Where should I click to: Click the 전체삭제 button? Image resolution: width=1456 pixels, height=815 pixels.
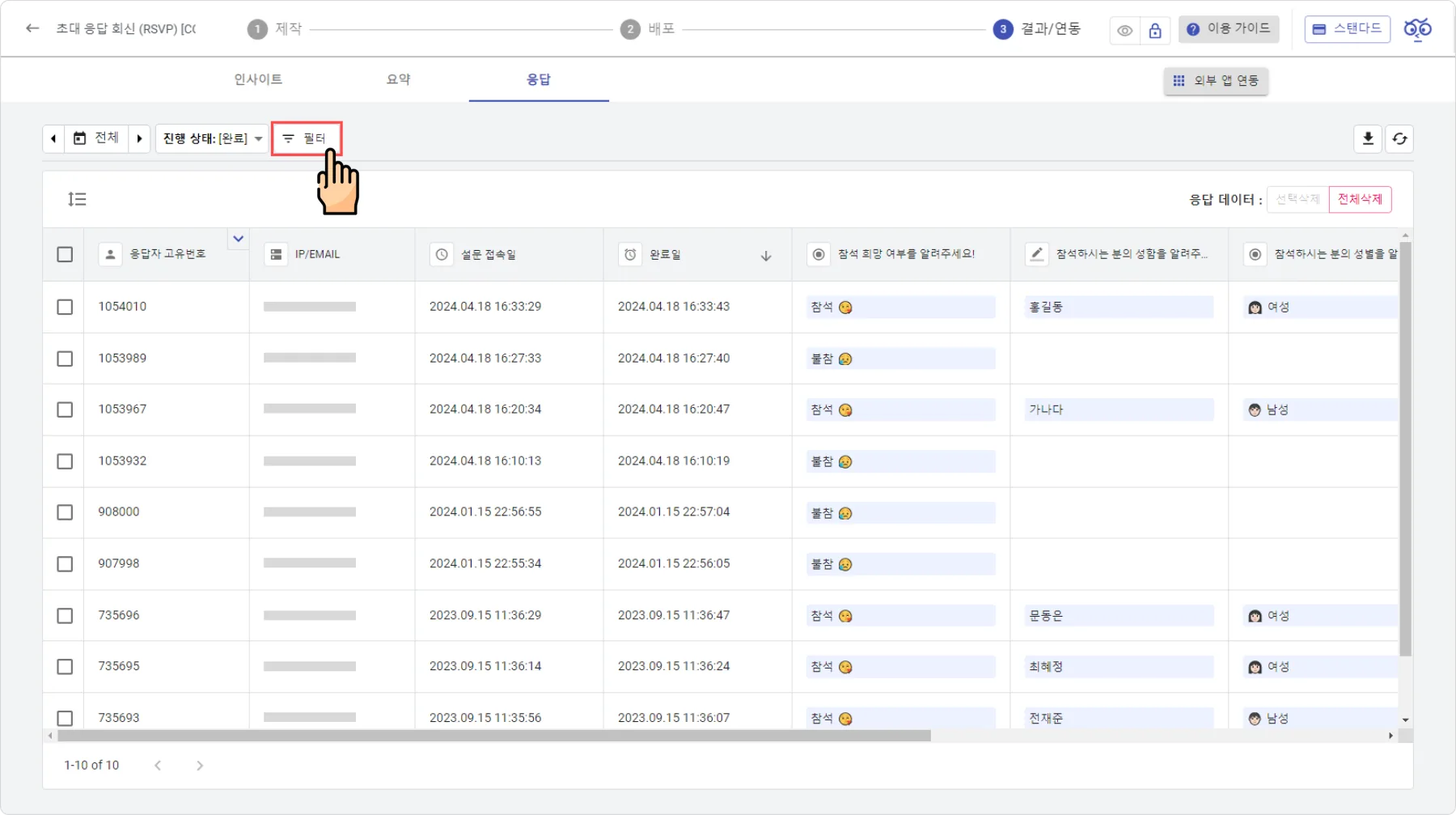pyautogui.click(x=1360, y=199)
